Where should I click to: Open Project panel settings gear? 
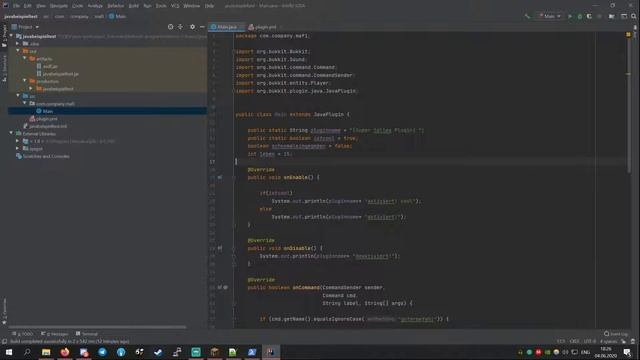coord(192,27)
